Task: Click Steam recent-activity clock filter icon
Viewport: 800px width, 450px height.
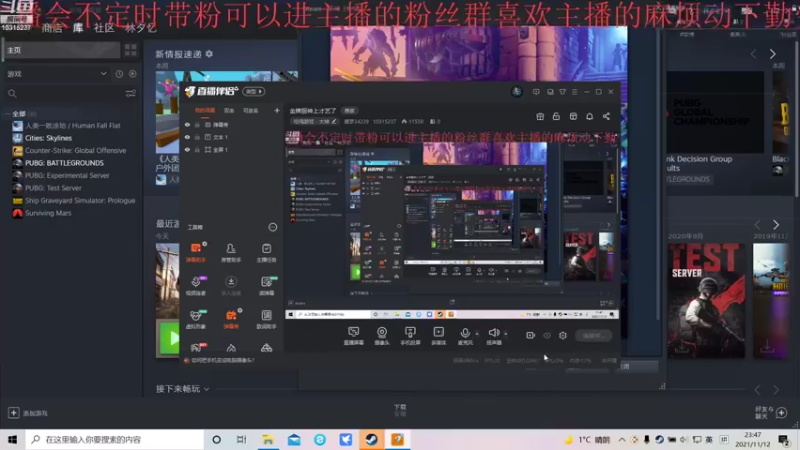Action: (119, 74)
